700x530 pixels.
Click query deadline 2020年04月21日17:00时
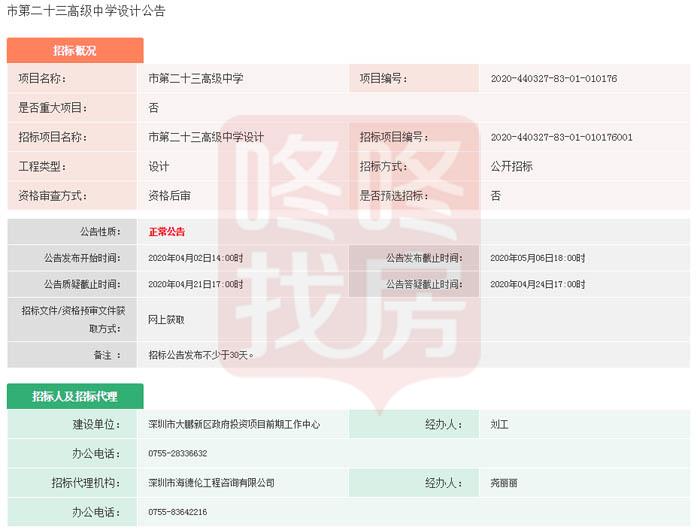pyautogui.click(x=195, y=284)
